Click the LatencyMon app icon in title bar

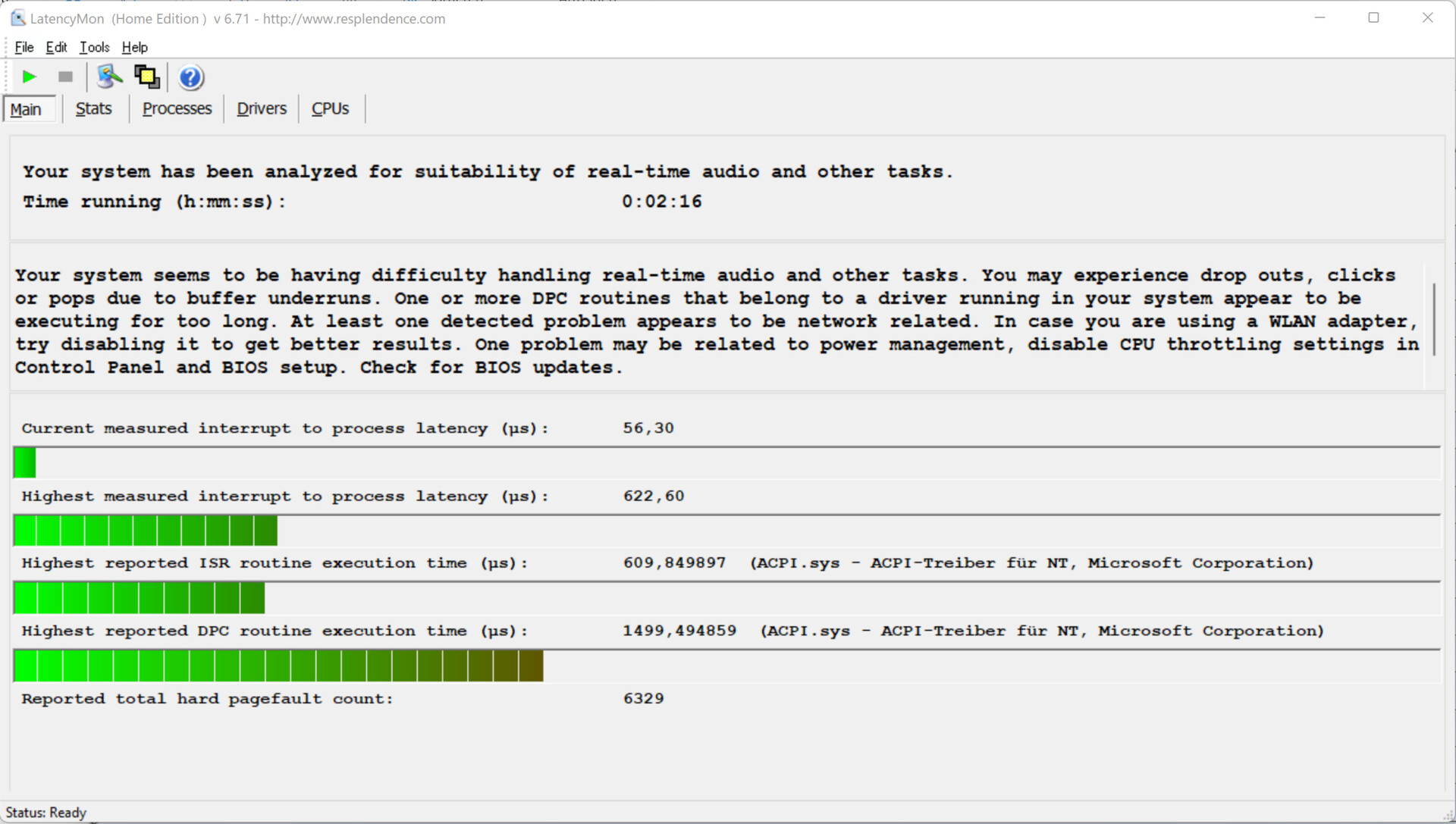18,18
